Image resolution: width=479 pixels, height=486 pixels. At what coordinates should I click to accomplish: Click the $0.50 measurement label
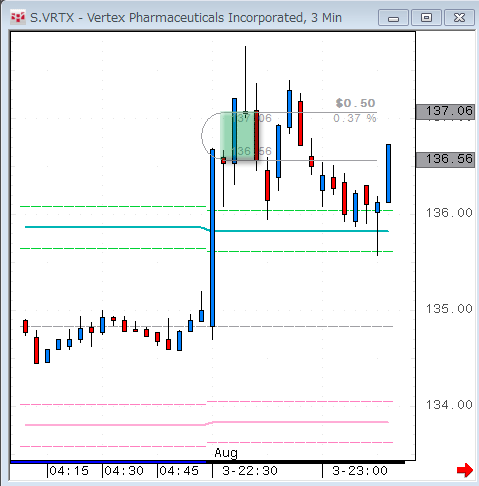(355, 103)
